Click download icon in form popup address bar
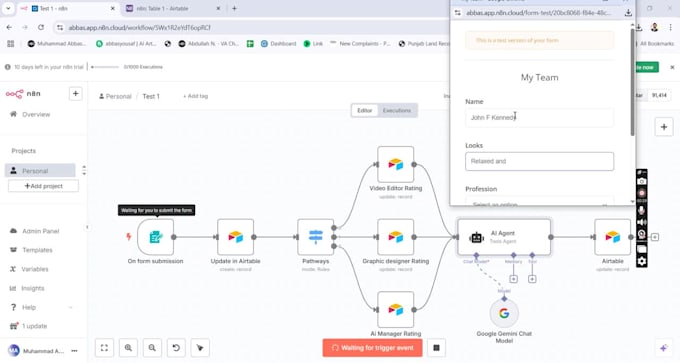 pos(628,13)
